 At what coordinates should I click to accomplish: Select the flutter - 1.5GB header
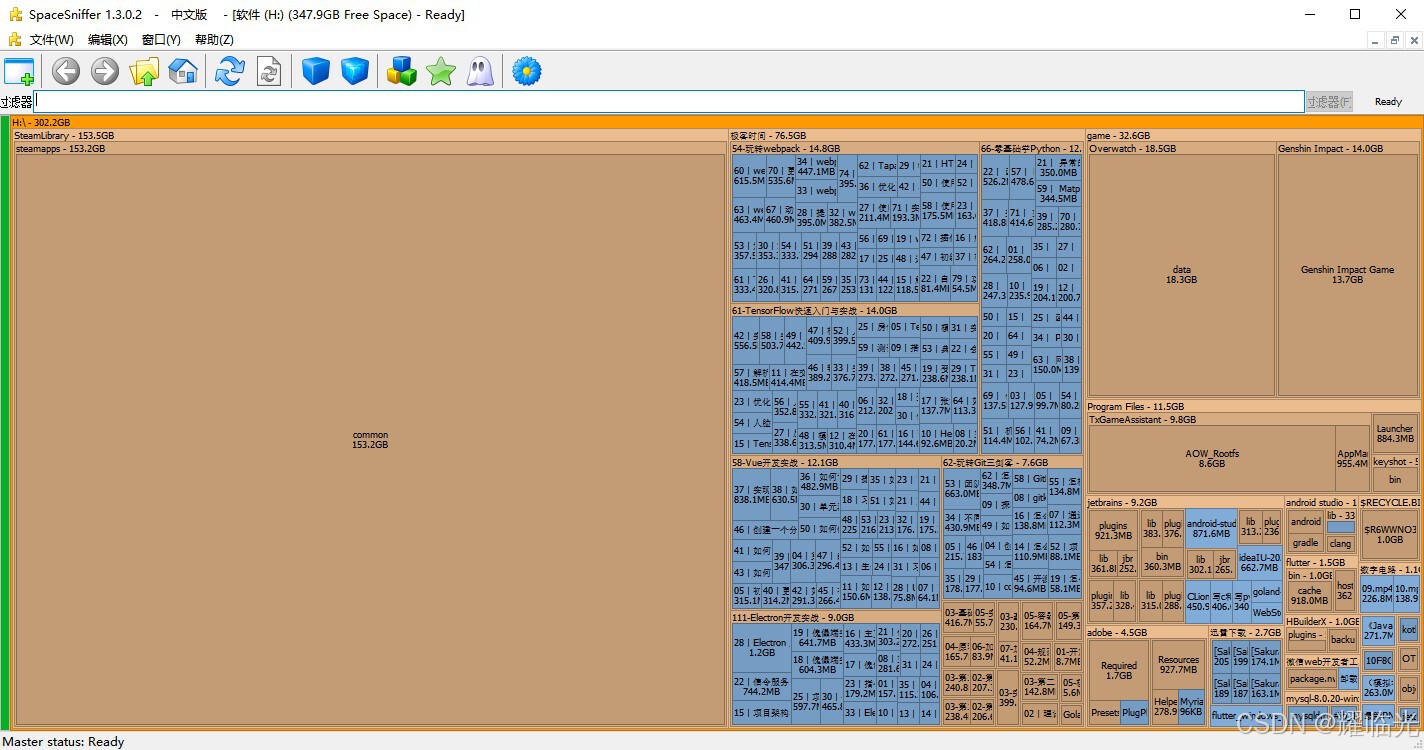pyautogui.click(x=1322, y=563)
